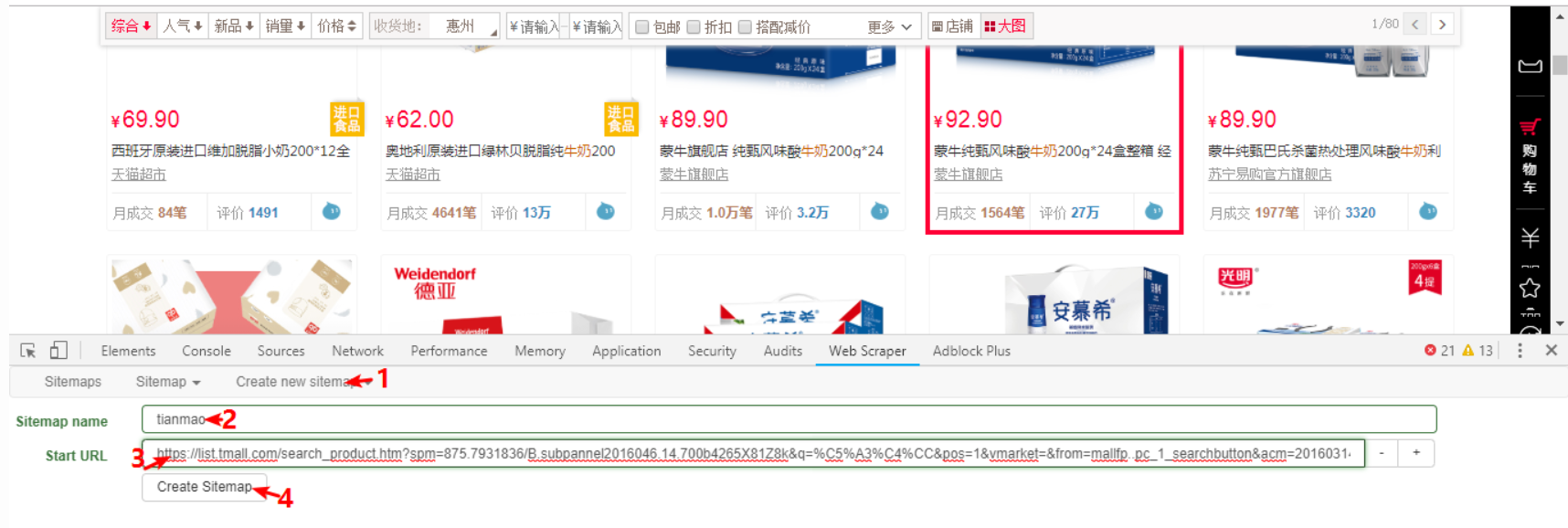Open the Application tab
The image size is (1568, 528).
tap(626, 351)
